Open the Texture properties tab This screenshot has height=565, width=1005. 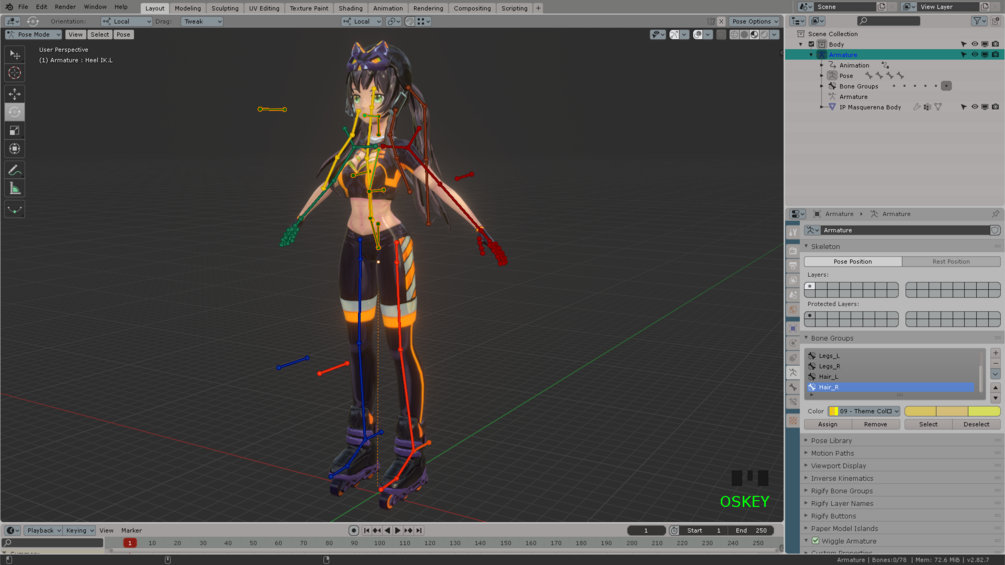pyautogui.click(x=793, y=421)
